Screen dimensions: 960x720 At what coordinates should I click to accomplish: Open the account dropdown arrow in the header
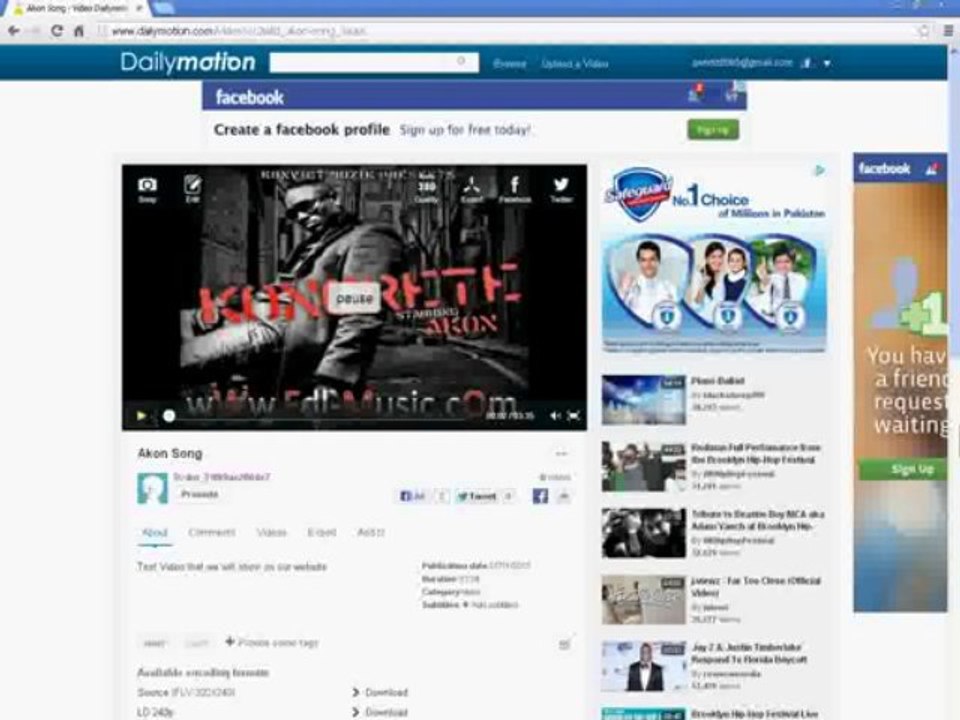(x=827, y=63)
